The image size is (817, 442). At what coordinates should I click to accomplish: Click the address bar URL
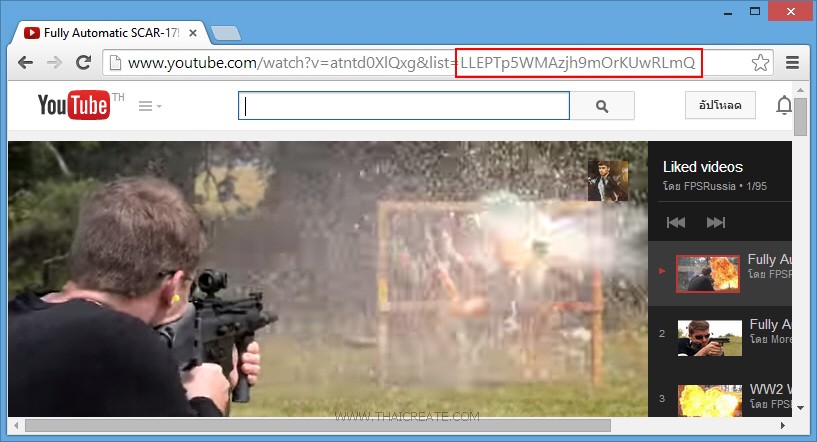click(x=412, y=63)
